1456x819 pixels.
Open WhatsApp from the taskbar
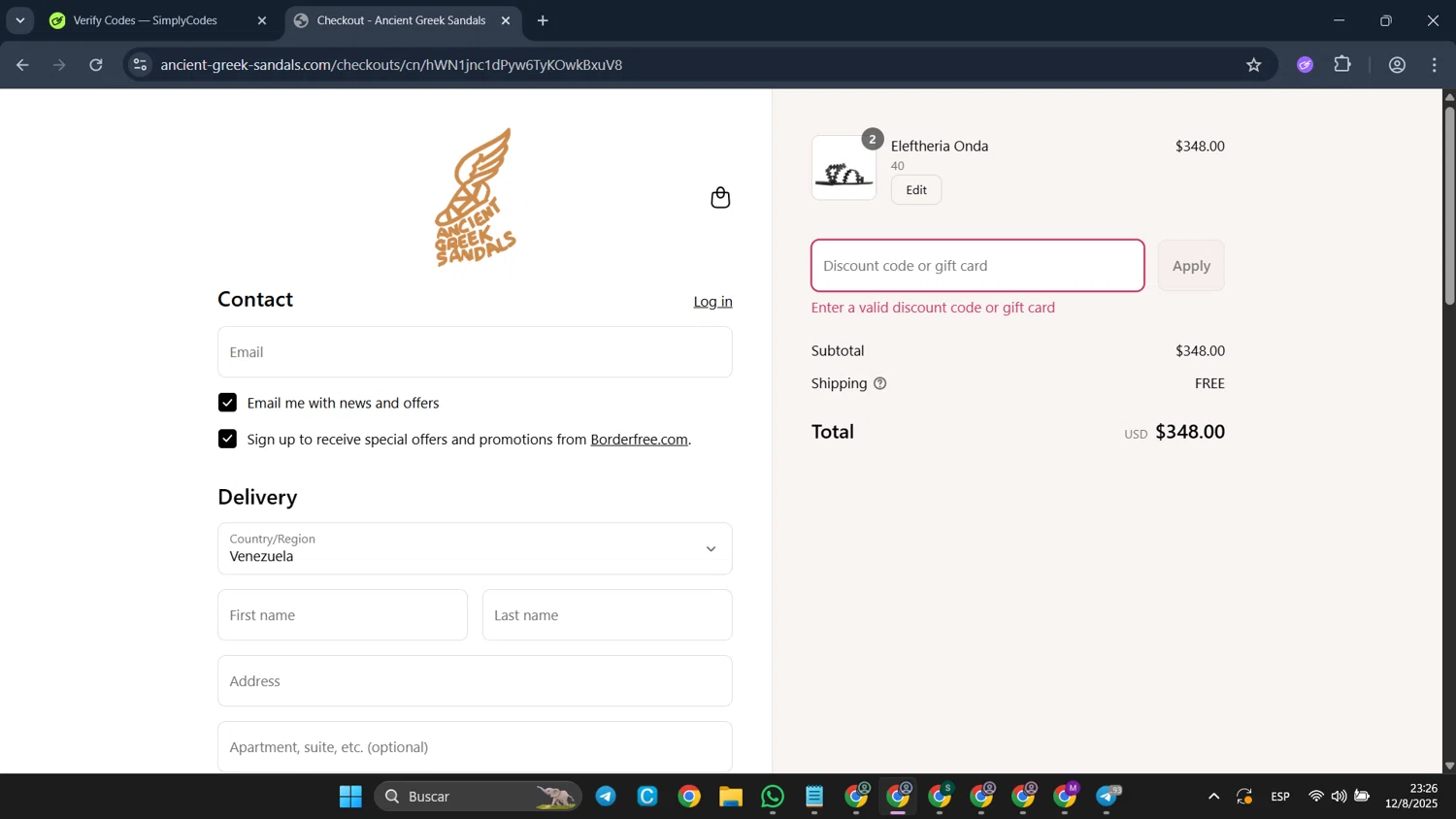point(773,797)
